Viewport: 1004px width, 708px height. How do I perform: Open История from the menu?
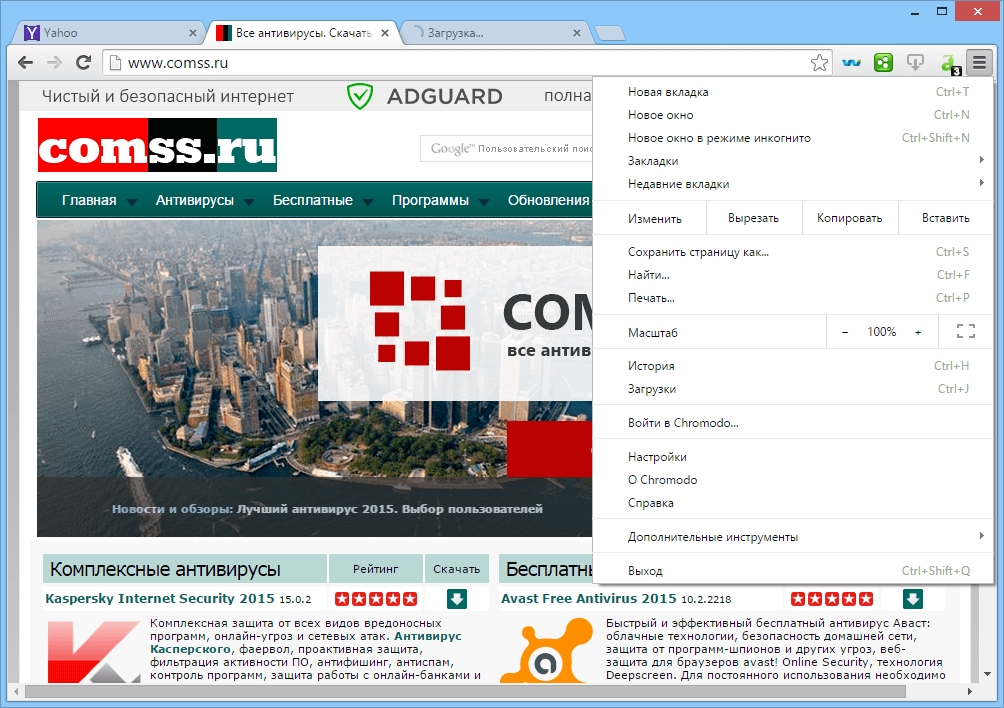(x=794, y=366)
